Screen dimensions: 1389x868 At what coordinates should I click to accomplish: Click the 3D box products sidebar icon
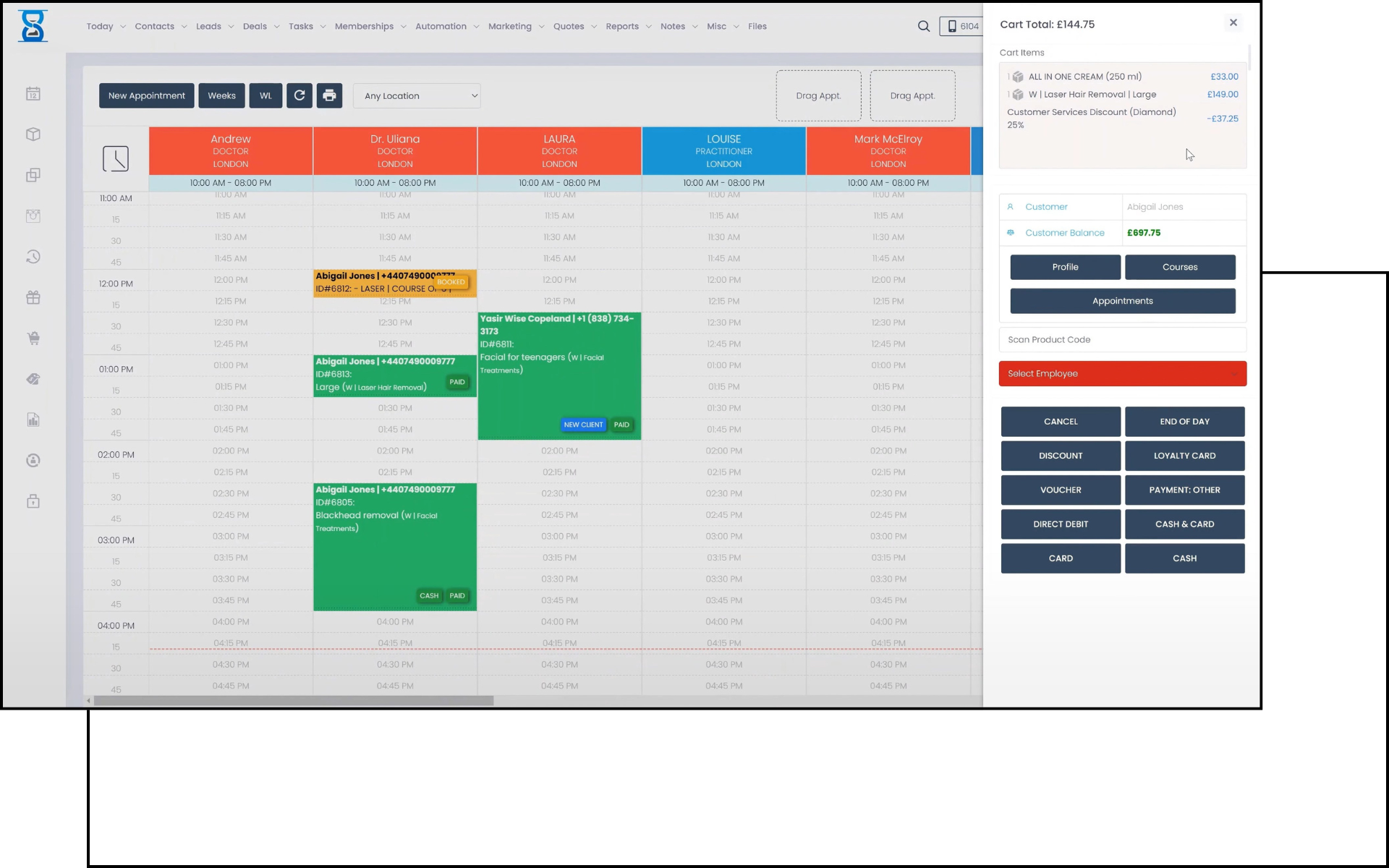tap(33, 135)
